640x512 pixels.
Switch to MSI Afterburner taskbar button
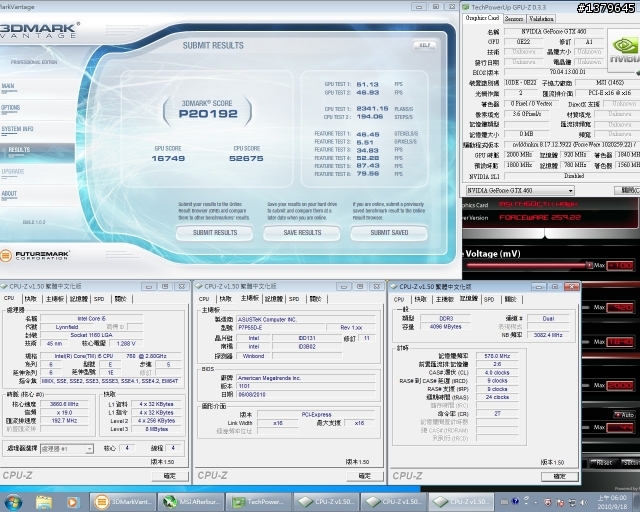tap(191, 502)
